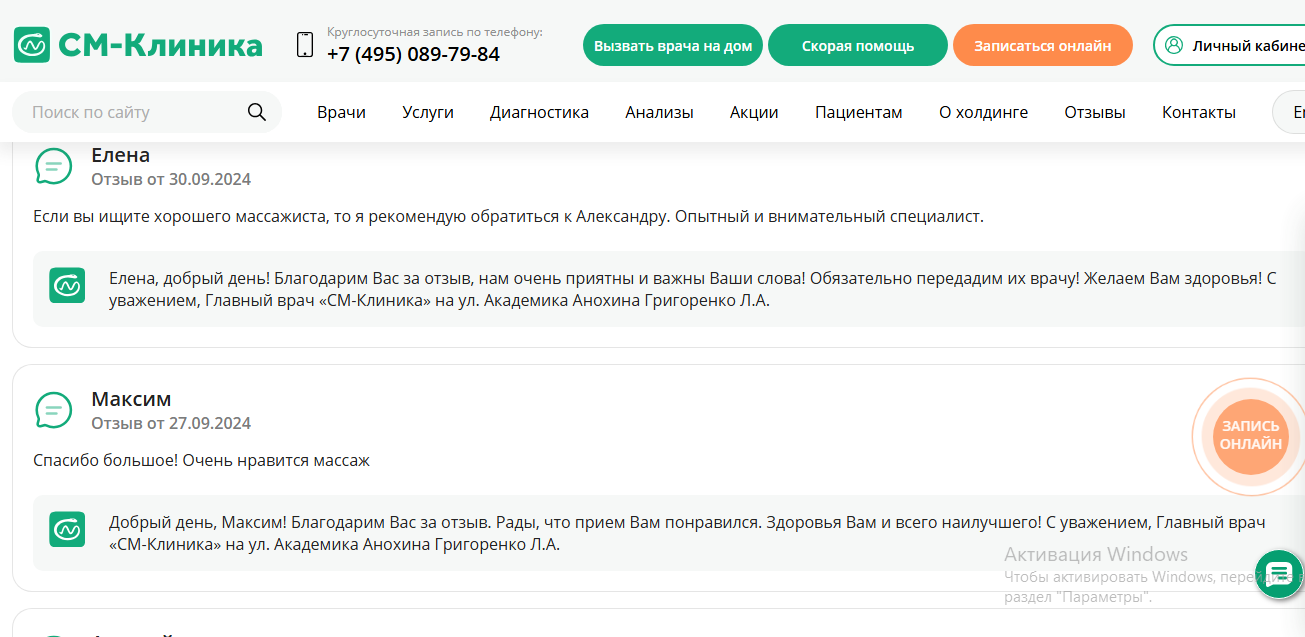Open the chat widget icon in the bottom corner

[1278, 575]
